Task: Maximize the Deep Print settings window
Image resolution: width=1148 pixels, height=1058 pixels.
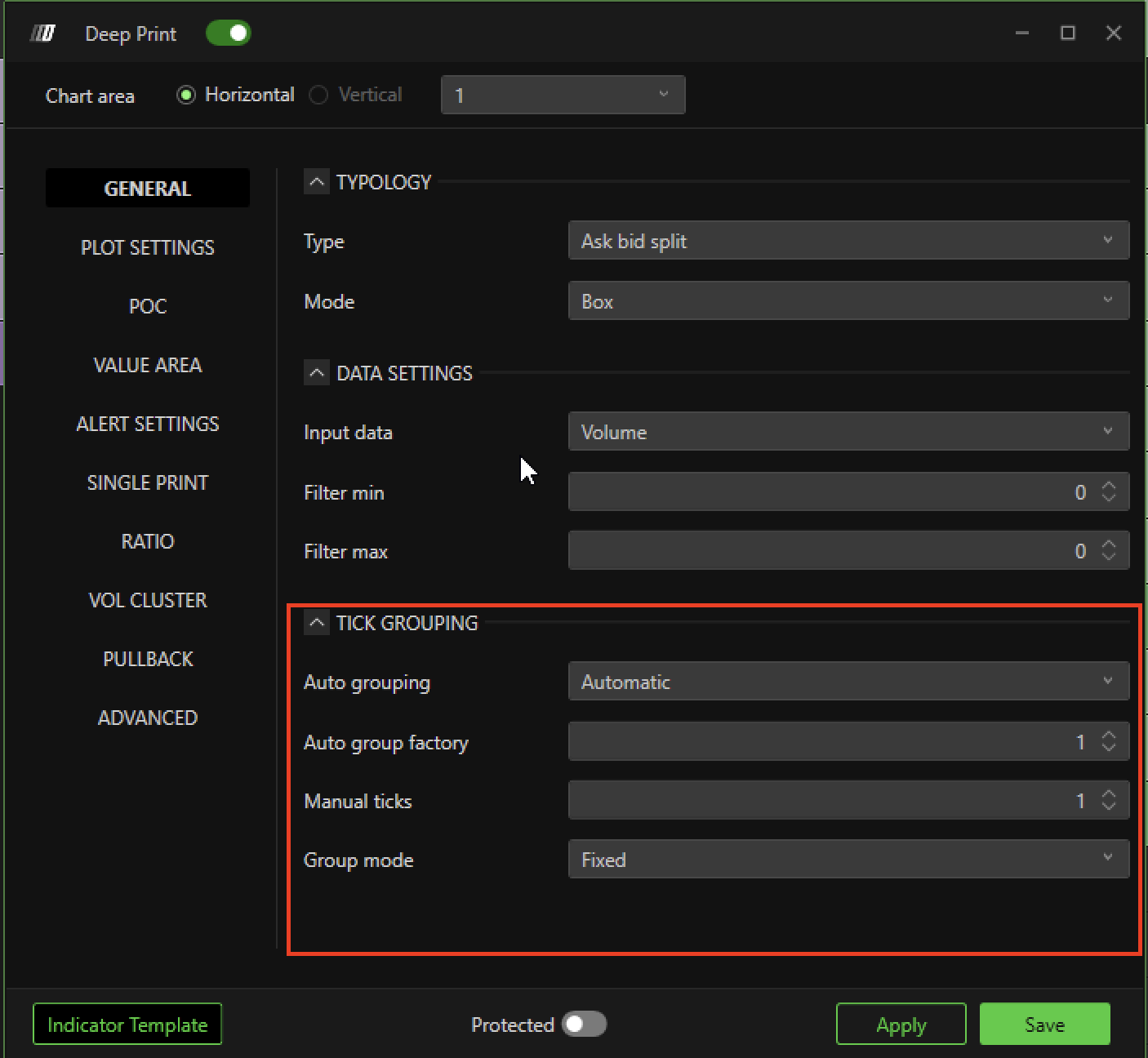Action: click(1067, 33)
